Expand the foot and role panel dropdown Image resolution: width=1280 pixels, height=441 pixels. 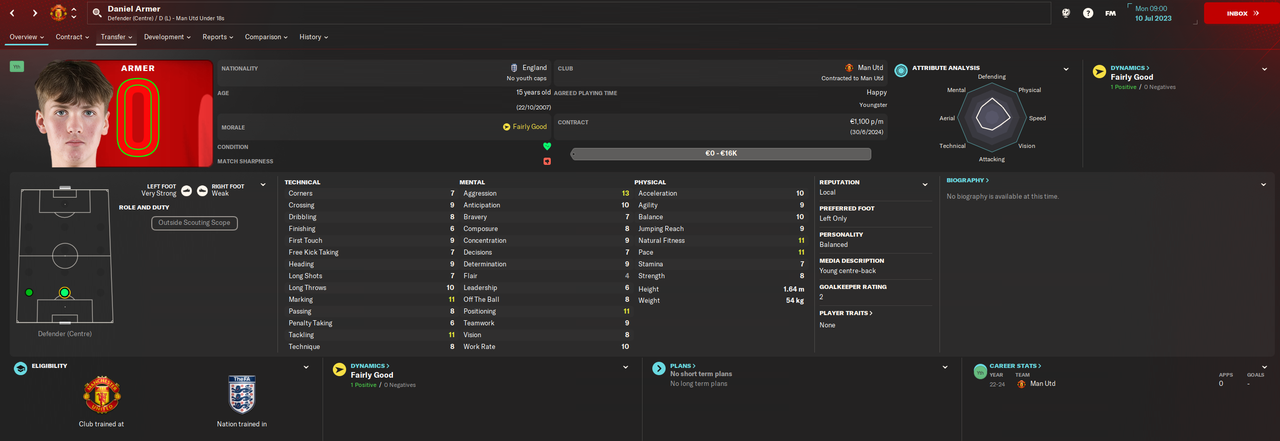(263, 184)
